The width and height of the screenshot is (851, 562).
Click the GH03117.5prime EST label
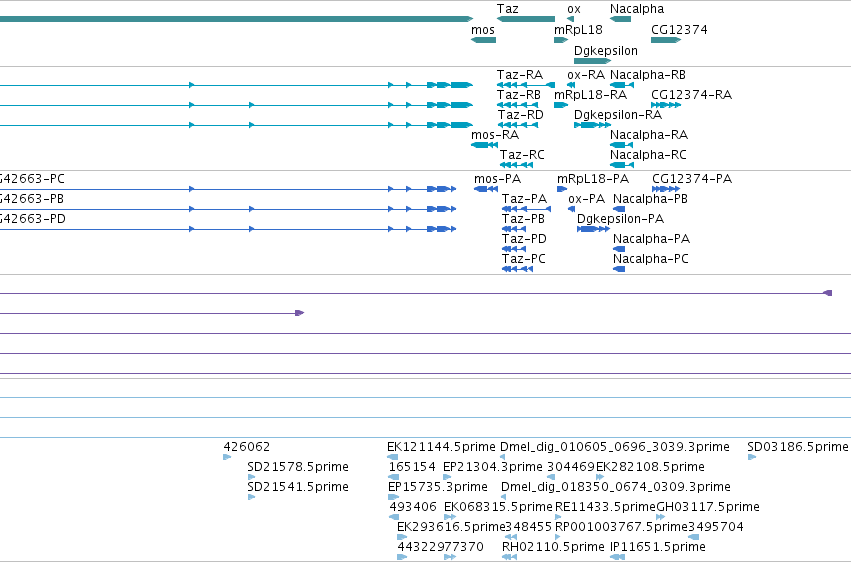coord(708,507)
